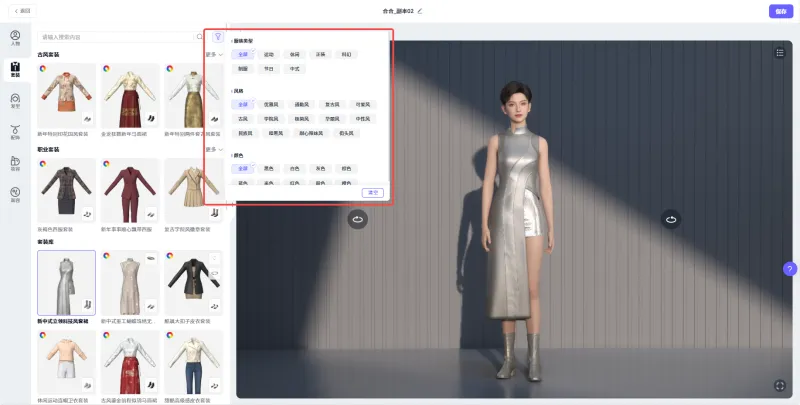Open the bottom face-shape sidebar tab
The width and height of the screenshot is (800, 405).
(x=15, y=194)
